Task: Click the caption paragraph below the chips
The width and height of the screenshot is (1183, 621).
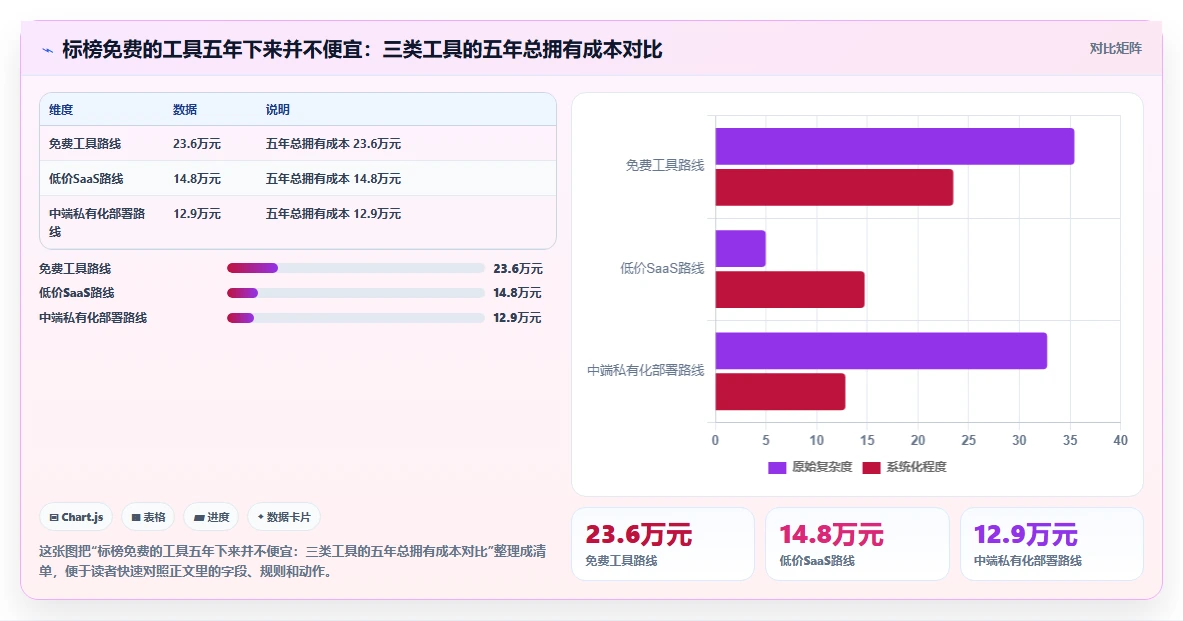Action: point(293,561)
